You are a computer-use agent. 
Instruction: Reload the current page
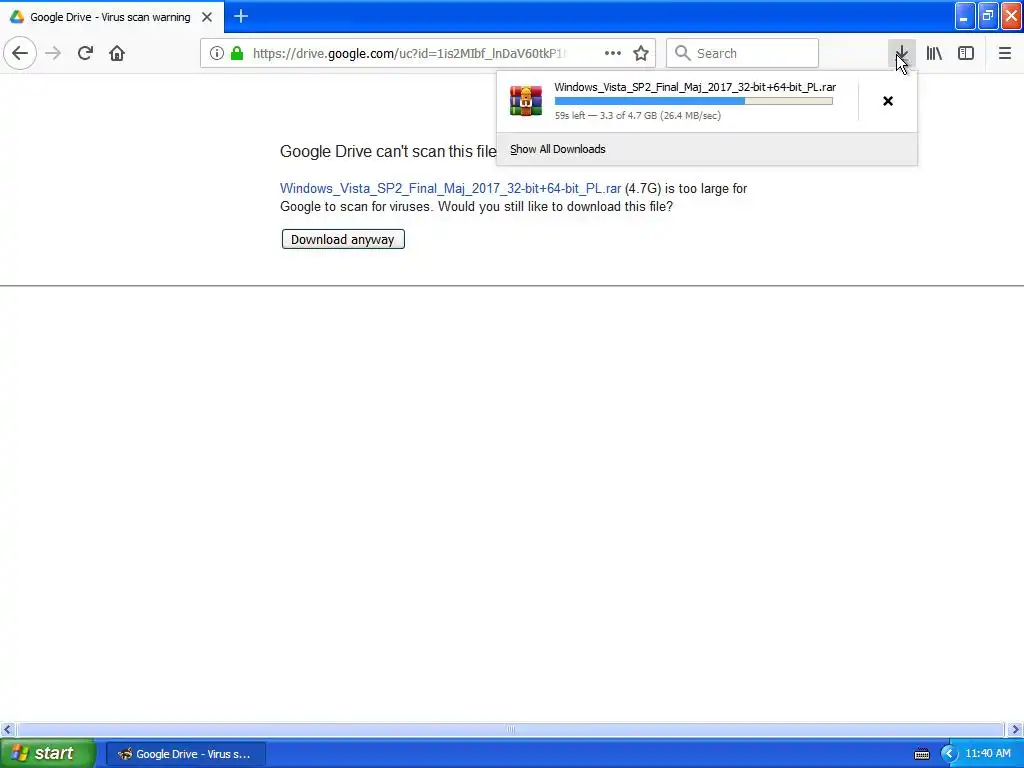click(85, 53)
